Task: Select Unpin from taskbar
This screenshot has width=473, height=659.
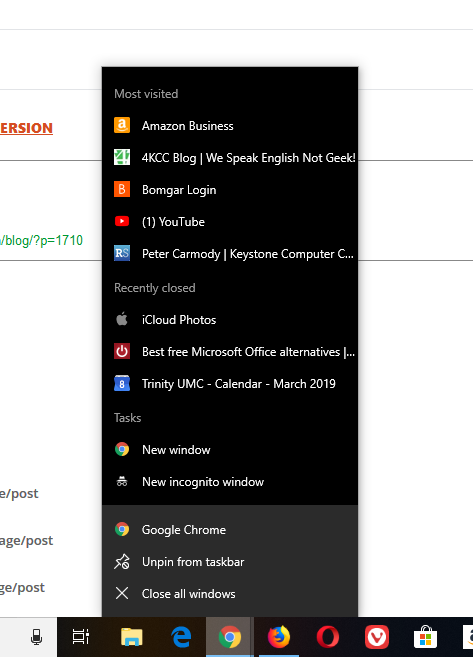Action: click(x=230, y=561)
